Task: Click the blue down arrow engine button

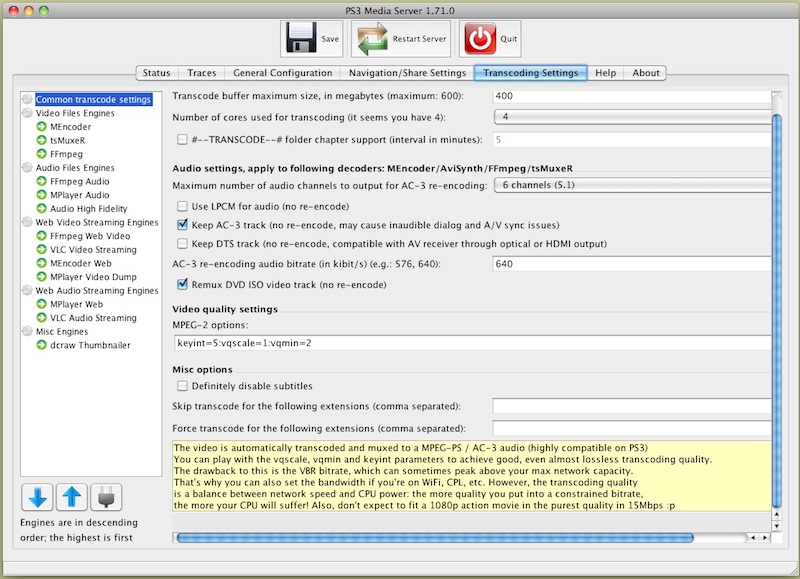Action: (x=37, y=497)
